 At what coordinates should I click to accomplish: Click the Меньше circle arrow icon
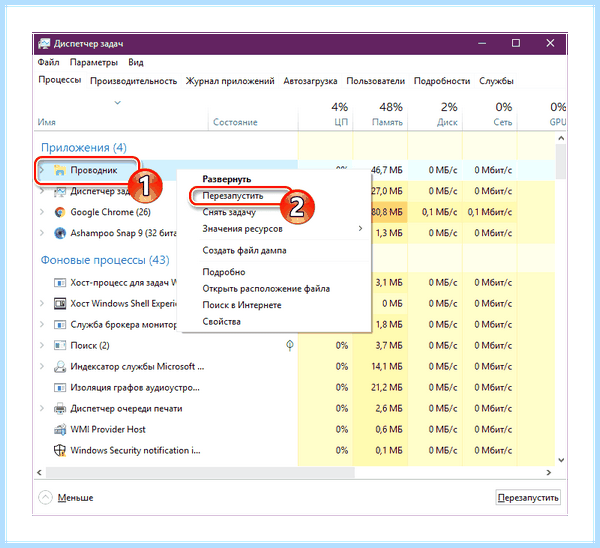tap(45, 497)
